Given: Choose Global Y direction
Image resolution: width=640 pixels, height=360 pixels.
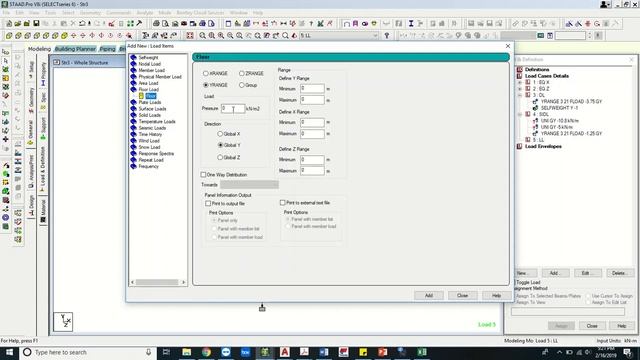Looking at the screenshot, I should [x=220, y=145].
